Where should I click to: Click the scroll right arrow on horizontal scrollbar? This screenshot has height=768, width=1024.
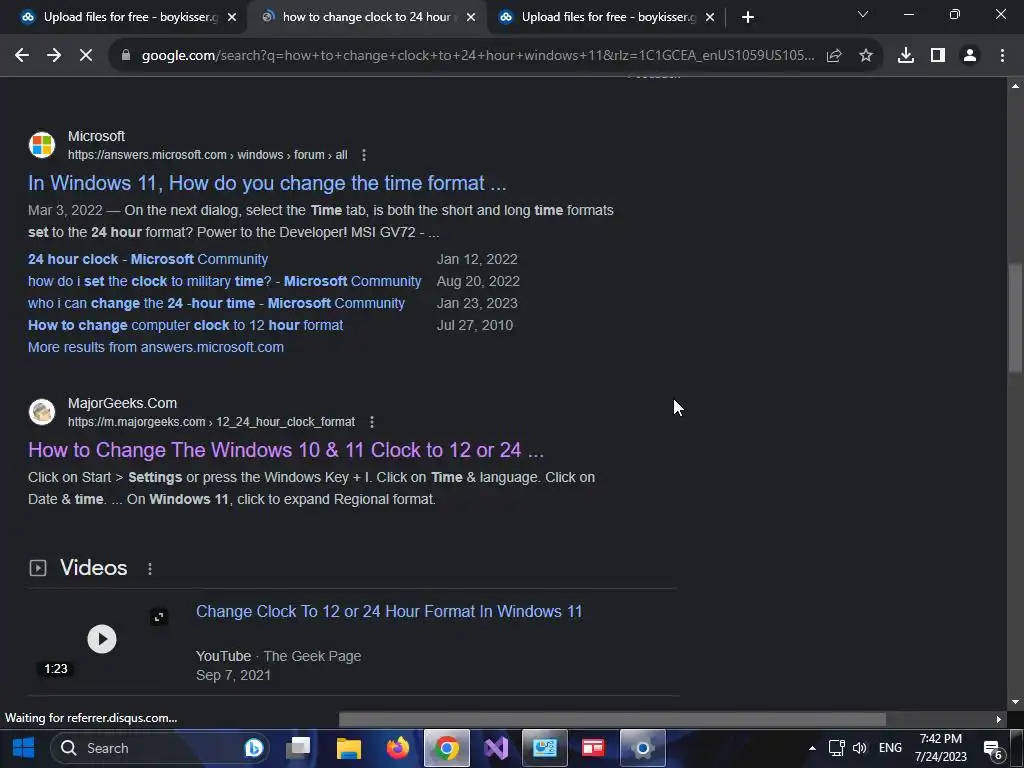click(x=998, y=719)
